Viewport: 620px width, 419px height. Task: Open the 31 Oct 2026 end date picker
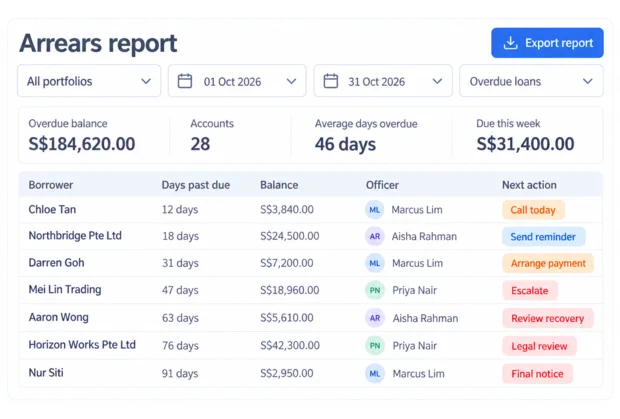coord(383,81)
